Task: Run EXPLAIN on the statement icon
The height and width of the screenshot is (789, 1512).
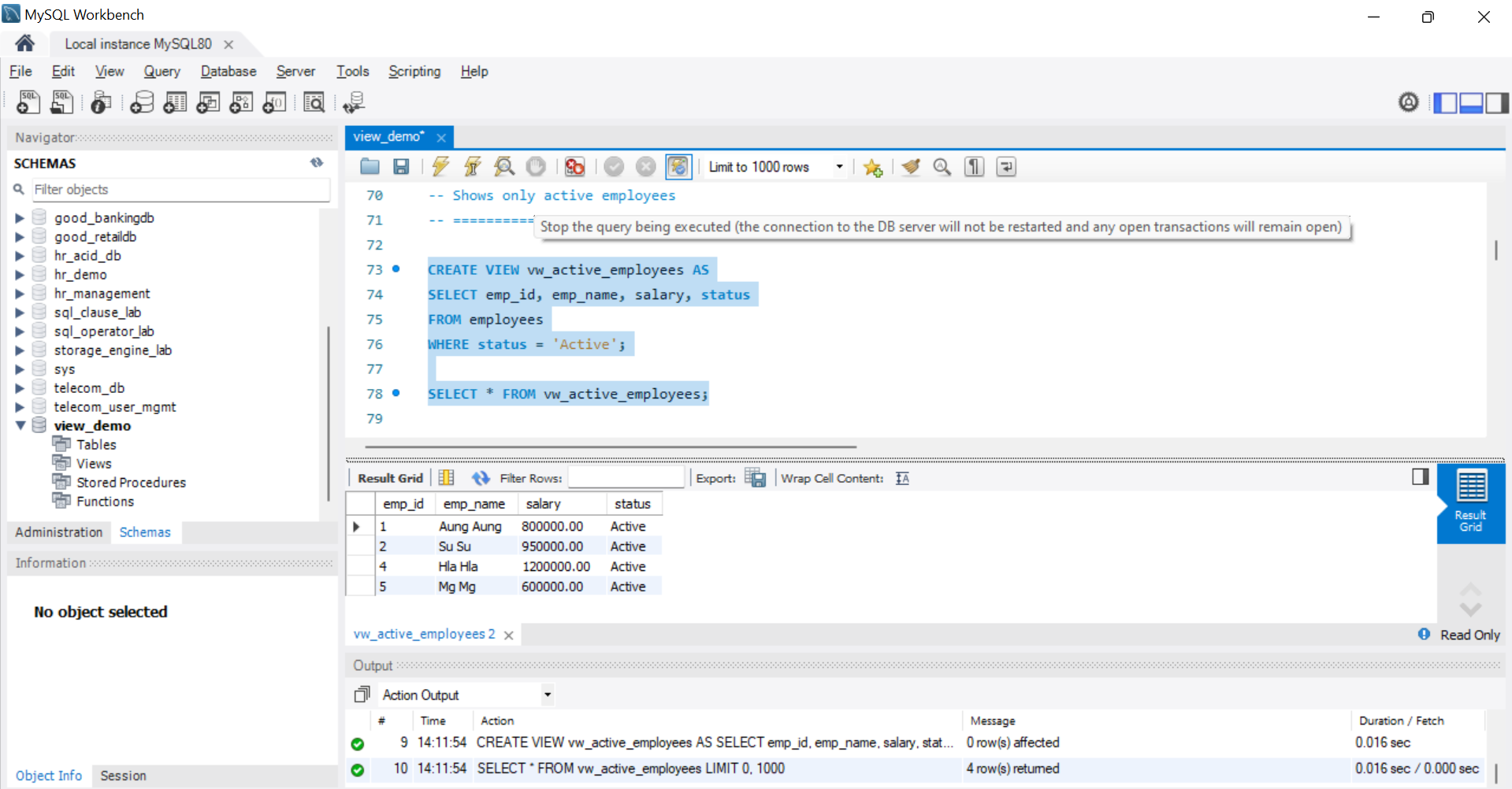Action: [504, 166]
